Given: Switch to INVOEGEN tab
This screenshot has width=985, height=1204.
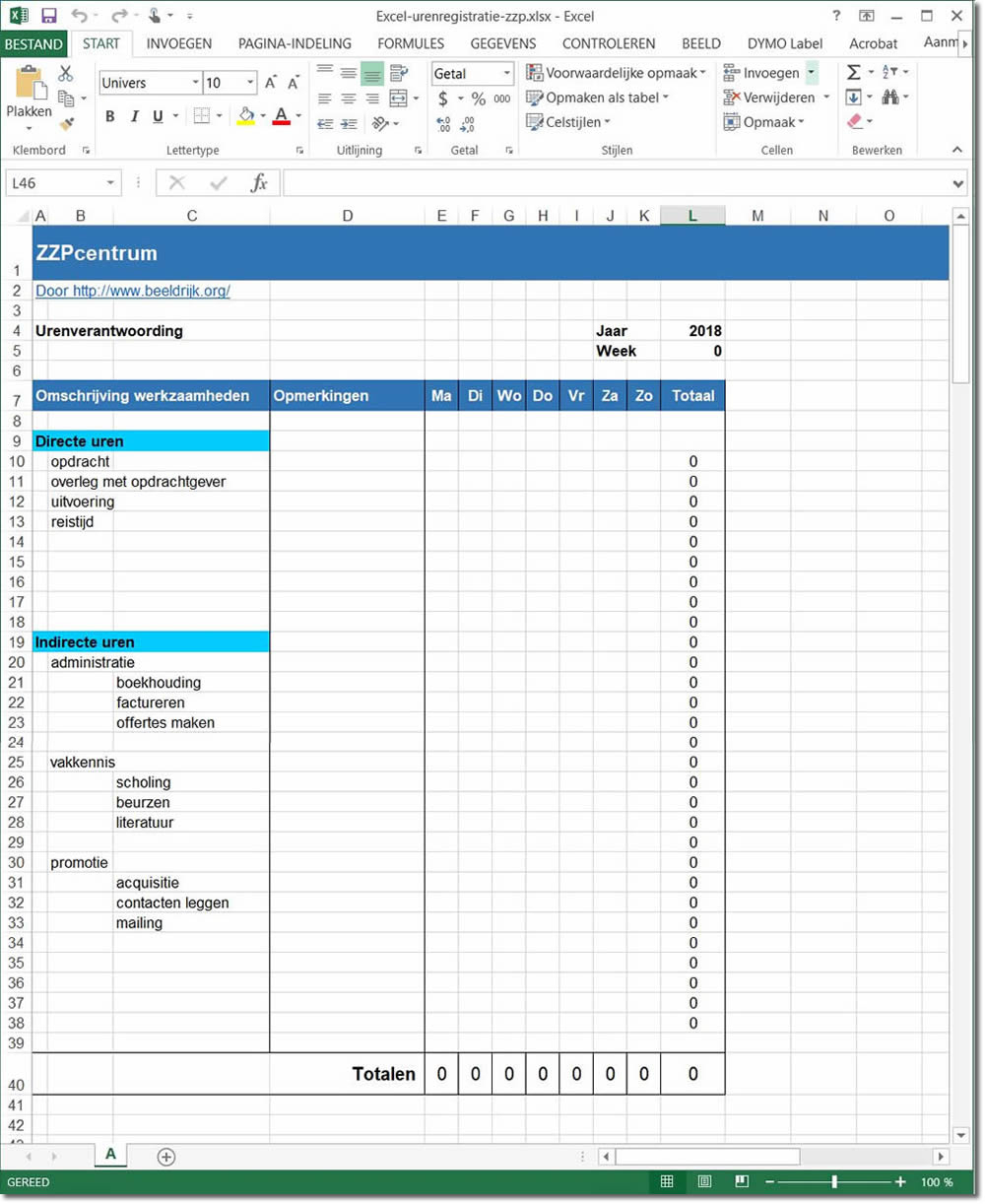Looking at the screenshot, I should point(179,43).
